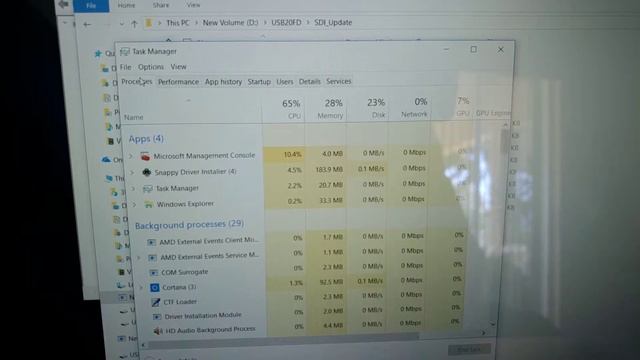Click SDI_Update in Explorer breadcrumb
This screenshot has width=640, height=360.
click(x=333, y=22)
